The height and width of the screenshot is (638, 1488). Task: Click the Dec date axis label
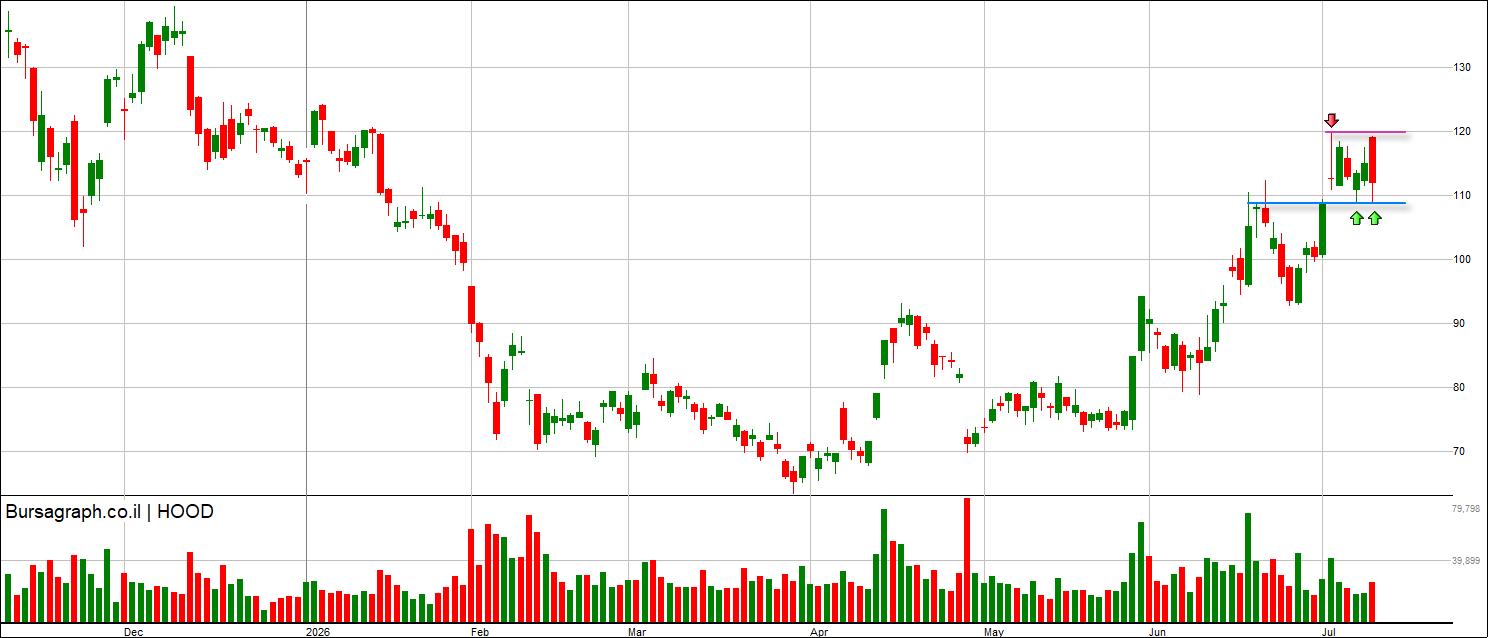coord(133,632)
